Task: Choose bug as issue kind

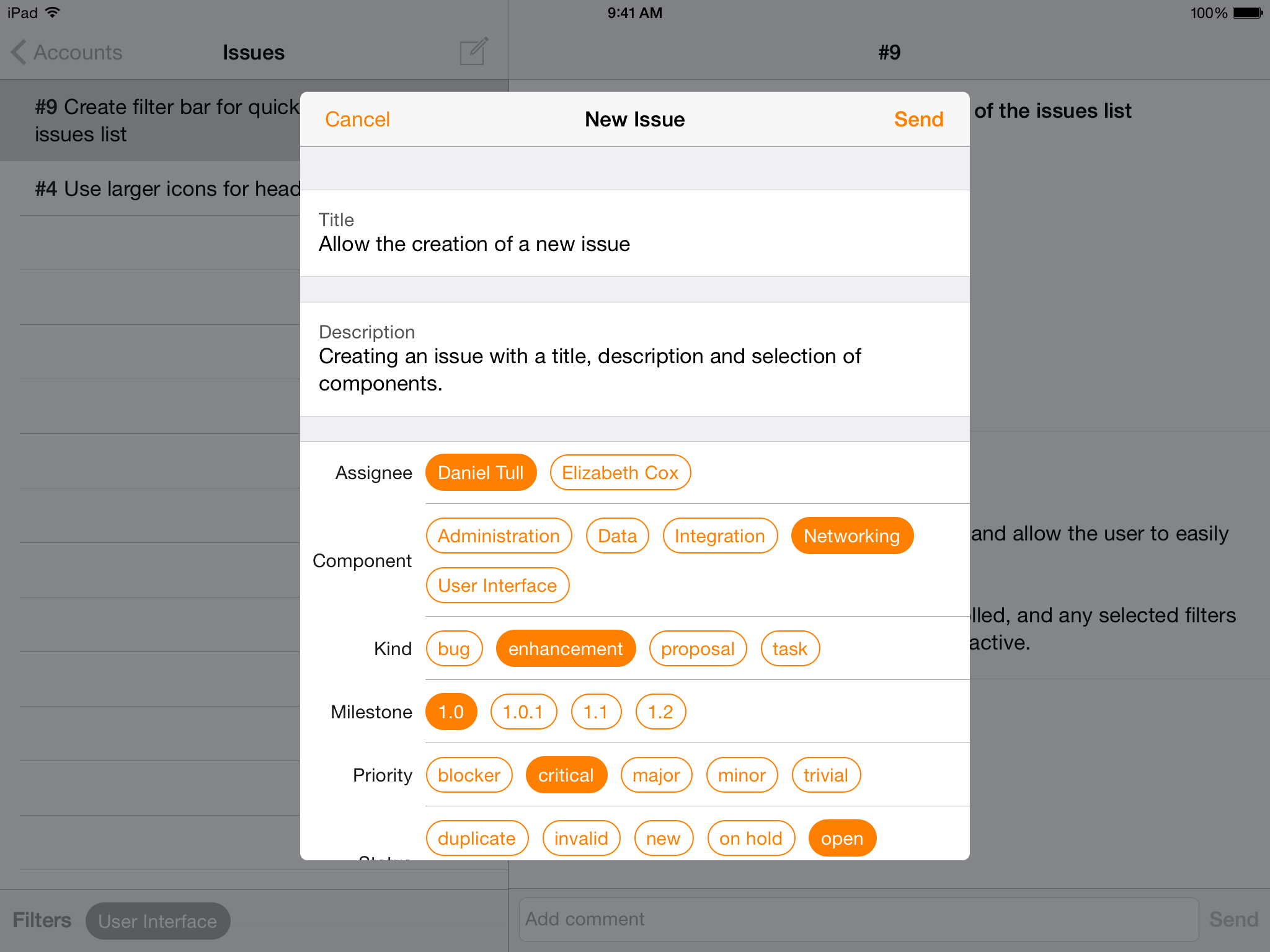Action: coord(454,649)
